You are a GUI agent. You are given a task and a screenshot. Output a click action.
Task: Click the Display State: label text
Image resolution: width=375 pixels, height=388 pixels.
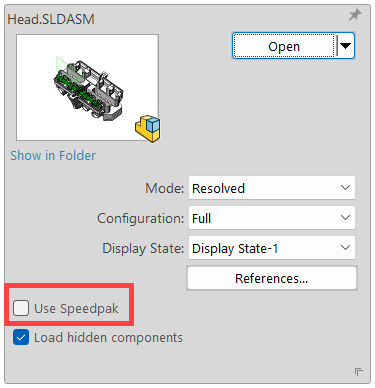(x=143, y=249)
